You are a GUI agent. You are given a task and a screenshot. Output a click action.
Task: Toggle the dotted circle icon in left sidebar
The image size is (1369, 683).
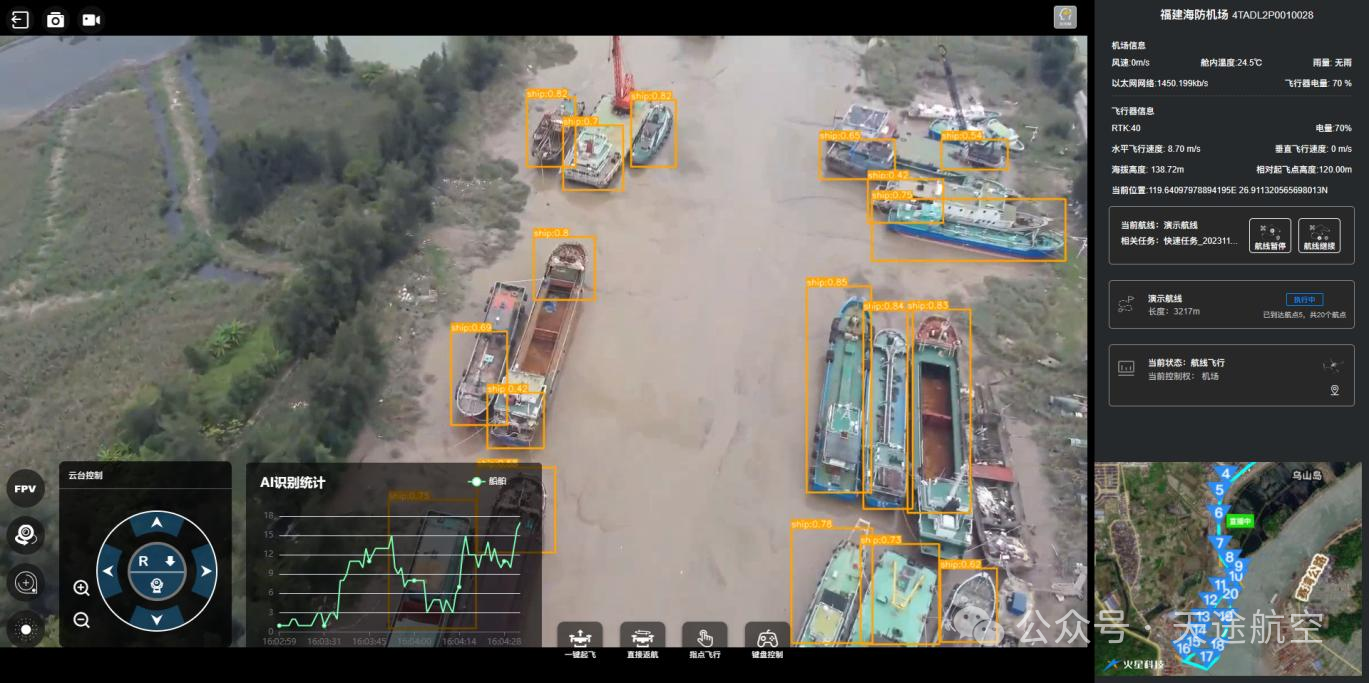tap(25, 629)
